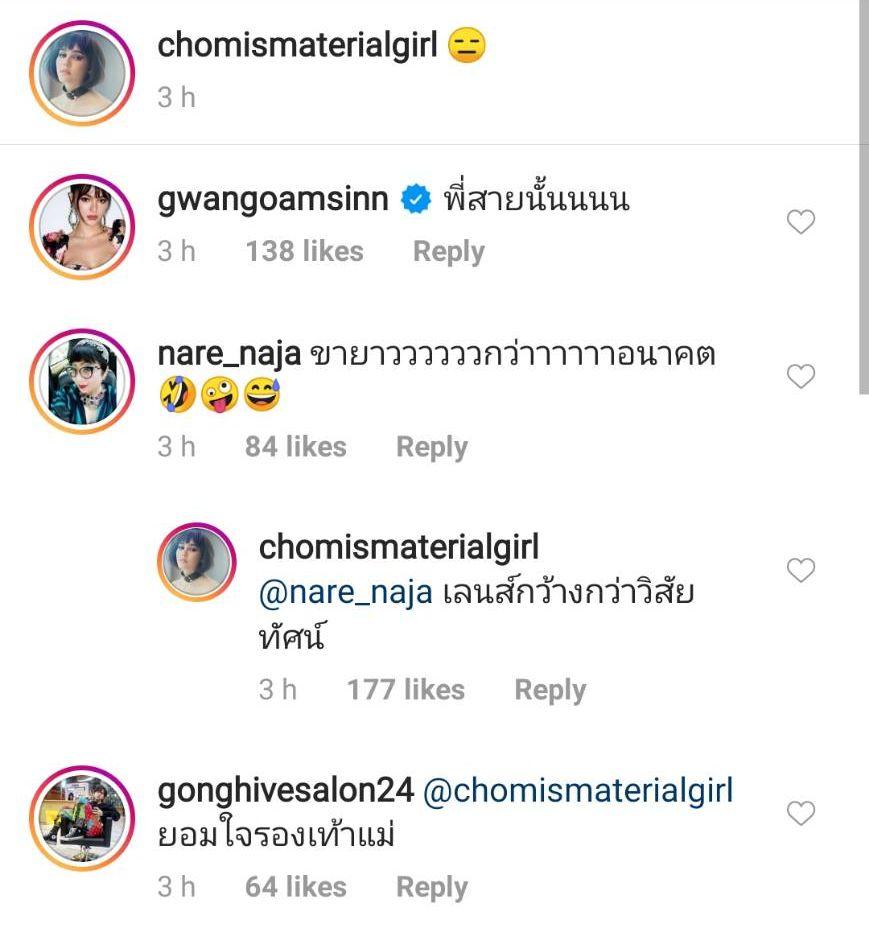View the 138 likes on gwangoamsinn's comment
The width and height of the screenshot is (869, 926).
(304, 251)
